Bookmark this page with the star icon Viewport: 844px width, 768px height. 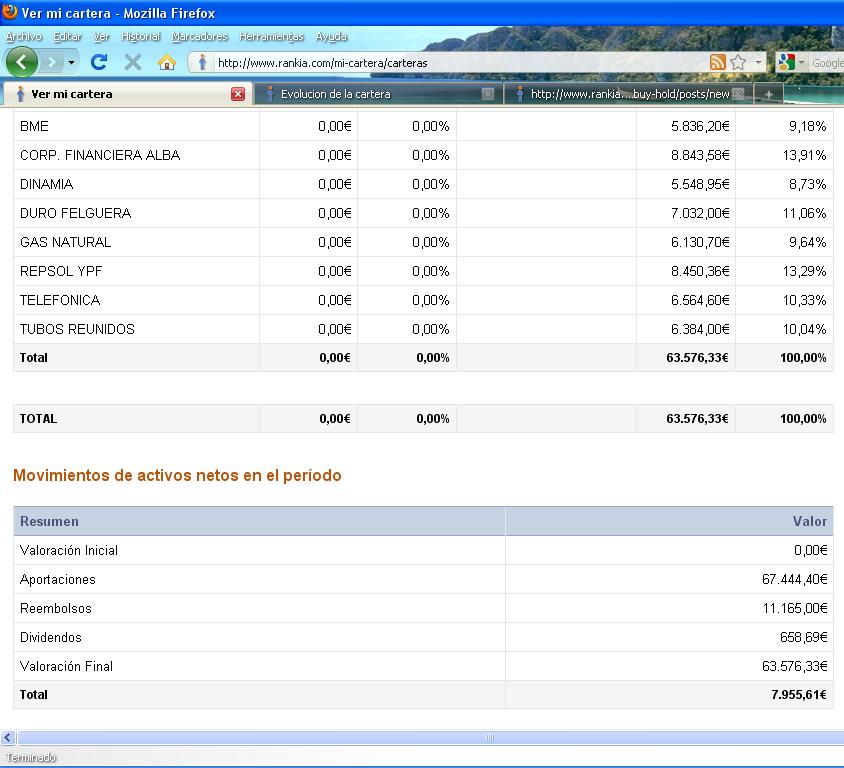(x=738, y=62)
